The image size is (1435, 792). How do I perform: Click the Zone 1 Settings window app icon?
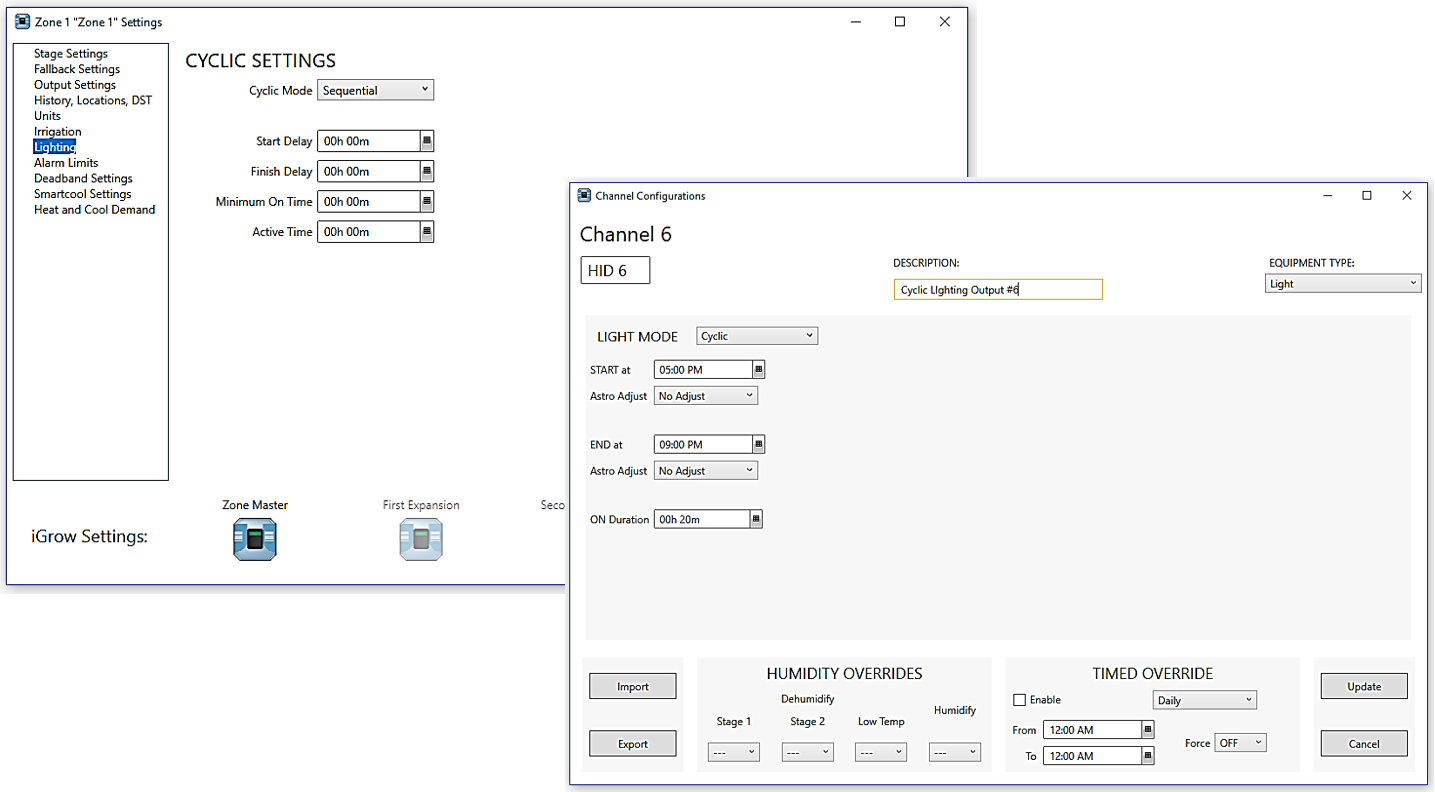(x=22, y=22)
